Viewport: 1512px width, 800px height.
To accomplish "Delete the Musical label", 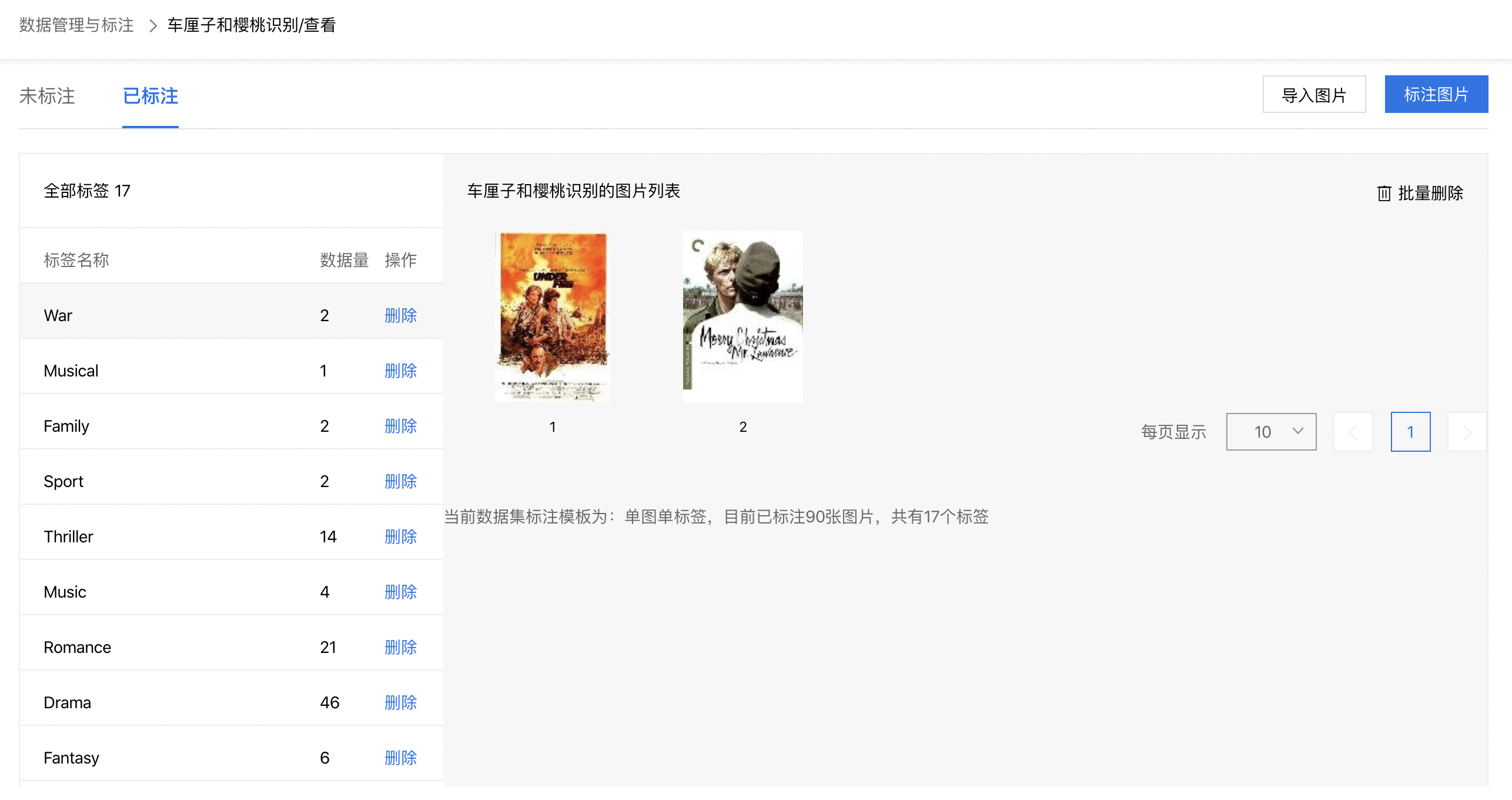I will coord(400,371).
